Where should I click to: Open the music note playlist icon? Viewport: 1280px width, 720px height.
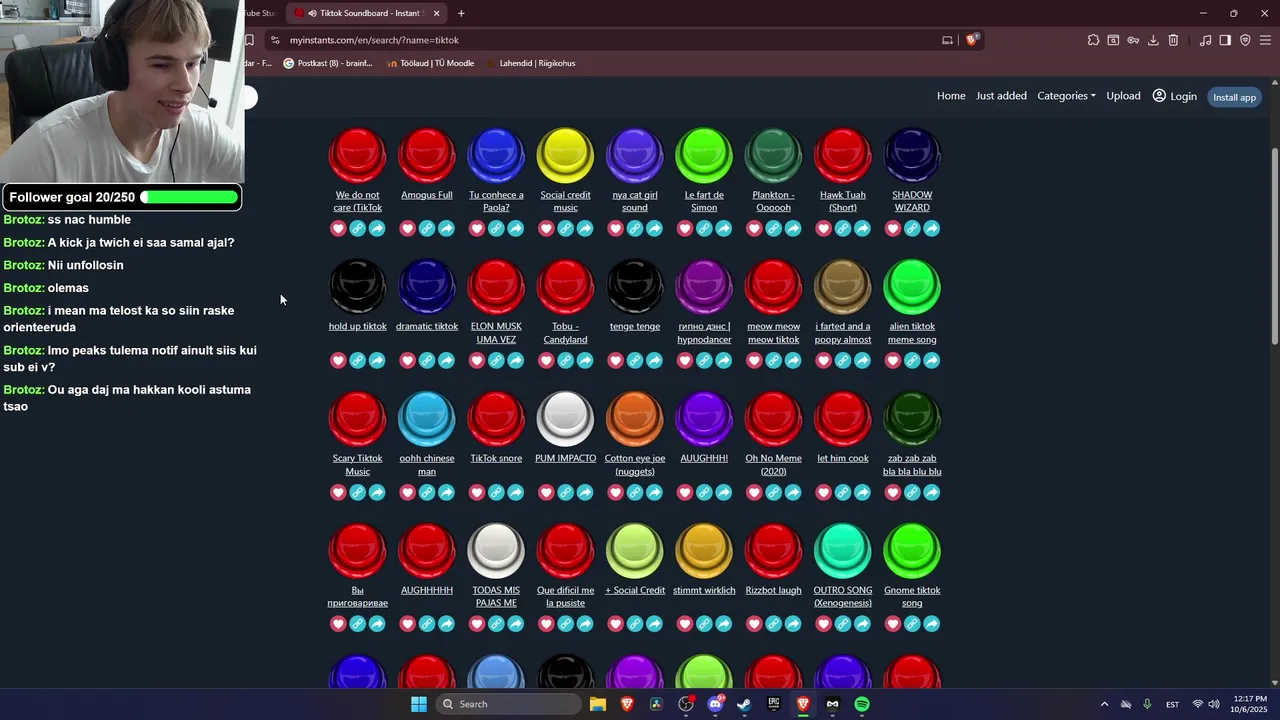pos(1205,40)
